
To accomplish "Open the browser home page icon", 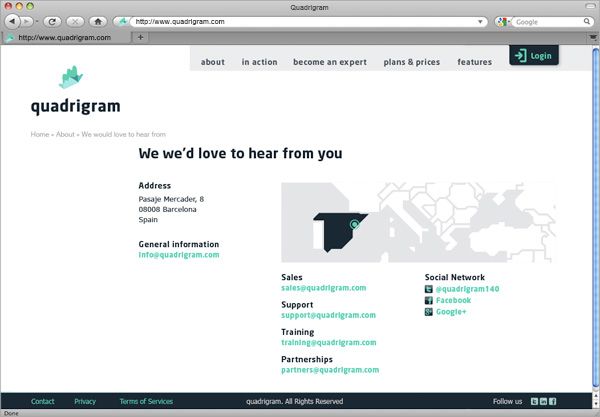I will tap(98, 21).
